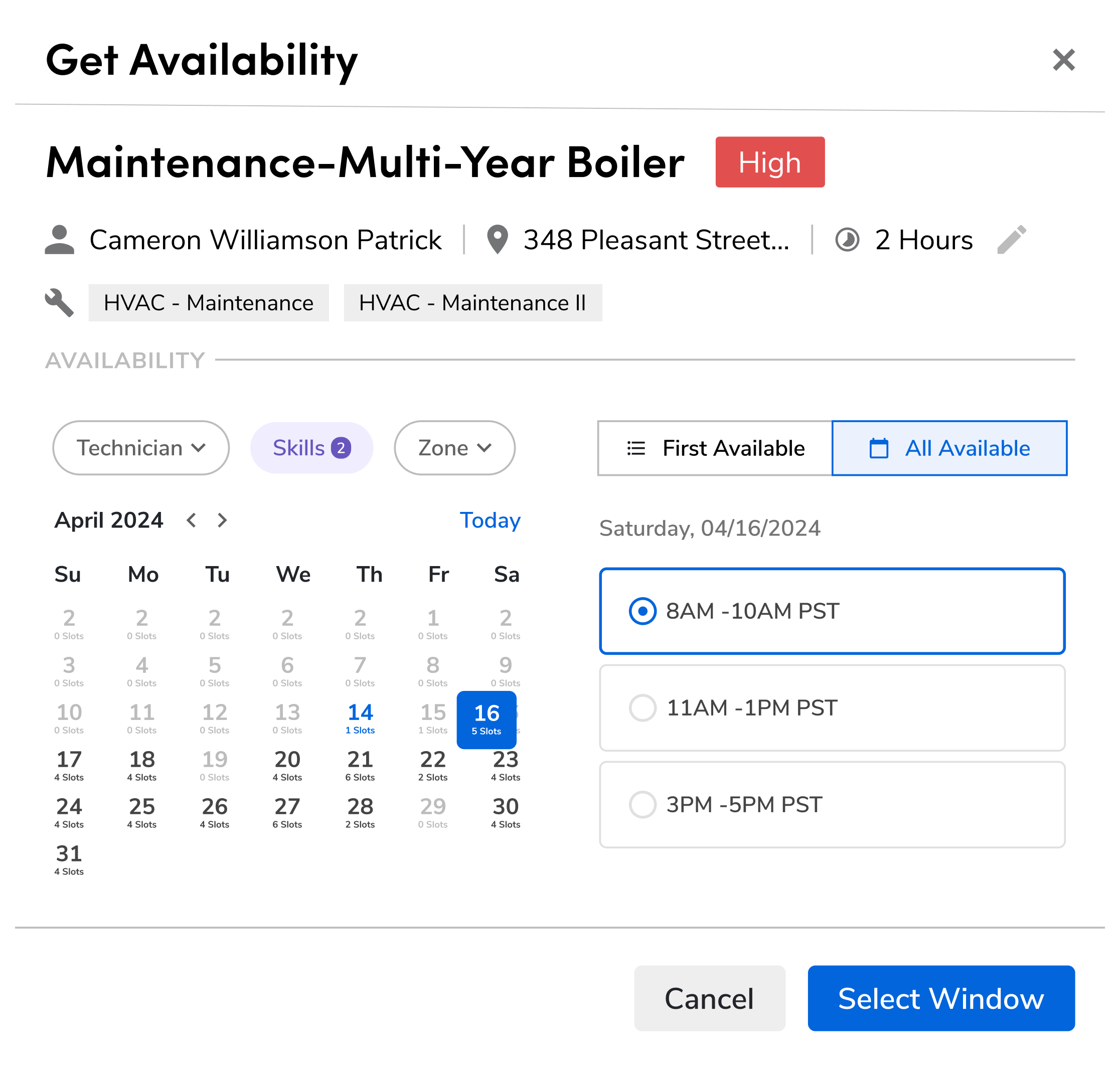Select April 21 with 6 slots on the calendar
Image resolution: width=1120 pixels, height=1083 pixels.
[360, 766]
